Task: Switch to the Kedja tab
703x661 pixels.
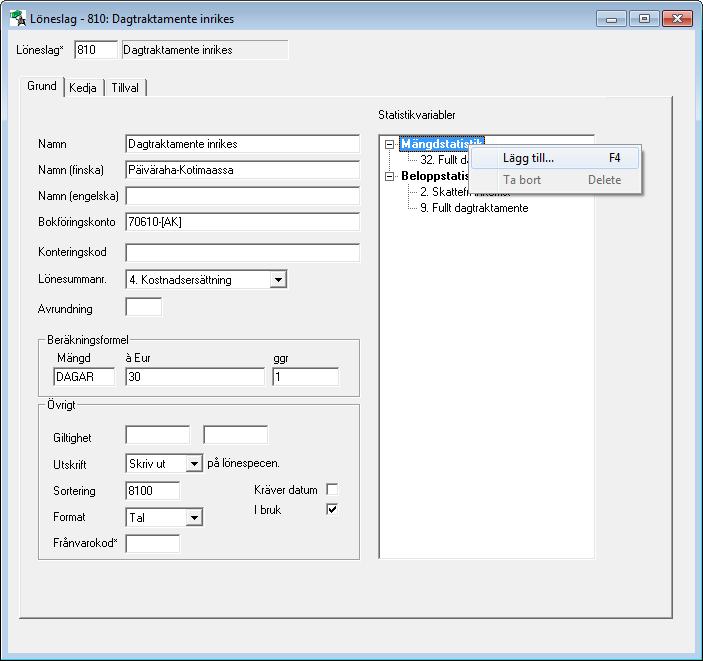Action: coord(83,87)
